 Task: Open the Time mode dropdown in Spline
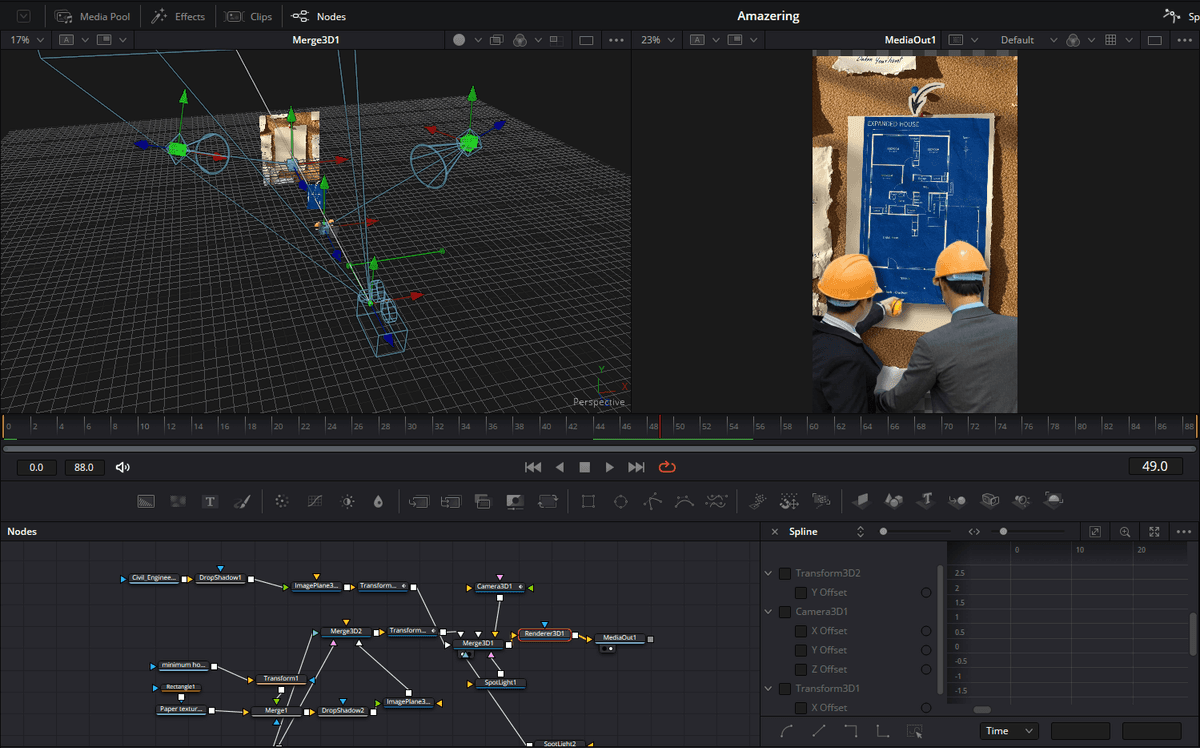click(1009, 731)
